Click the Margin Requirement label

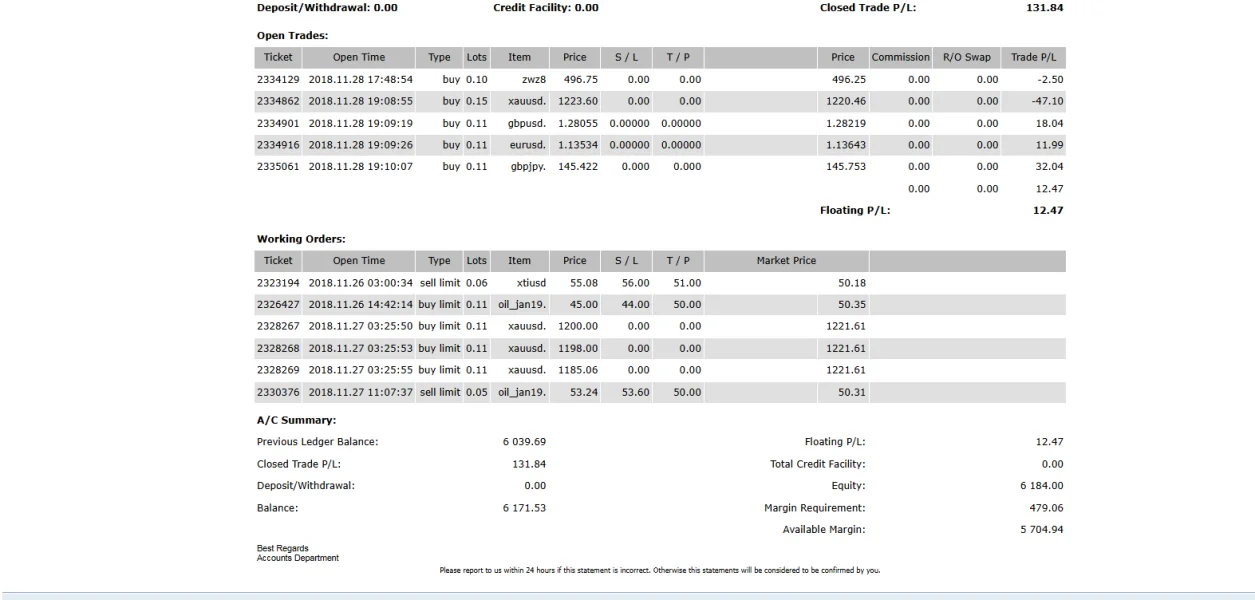click(x=815, y=508)
